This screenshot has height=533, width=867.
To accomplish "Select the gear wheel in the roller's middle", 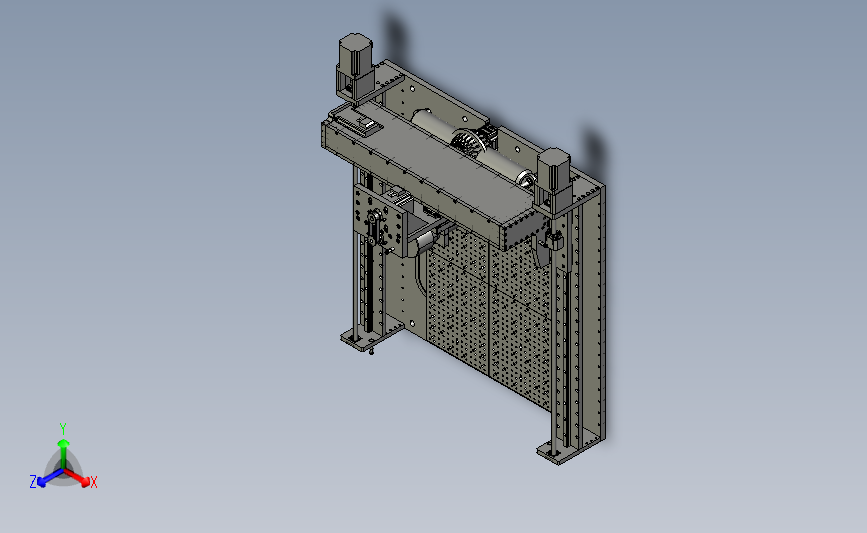I will 469,144.
